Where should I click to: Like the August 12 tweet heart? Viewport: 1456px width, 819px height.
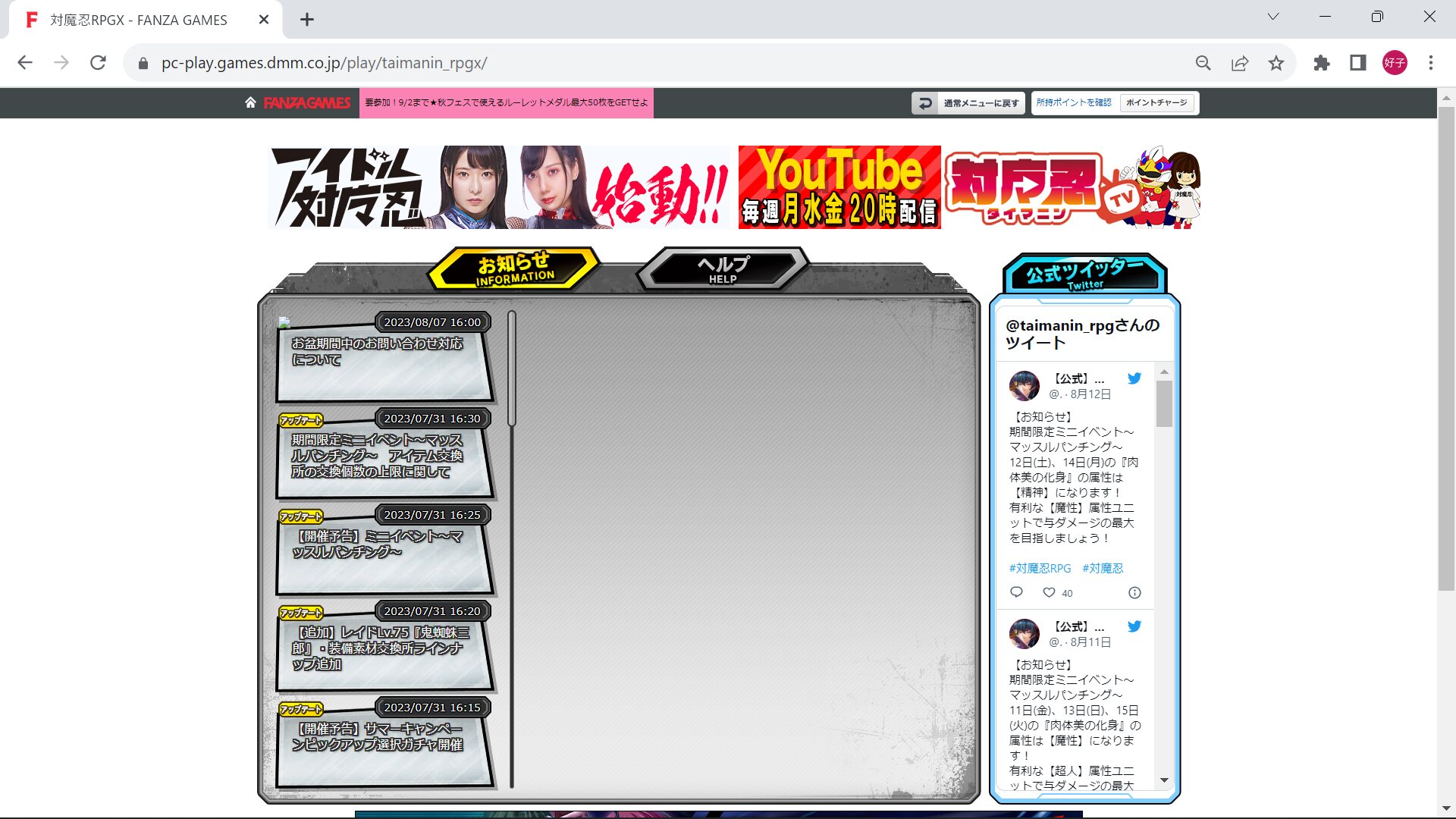coord(1049,593)
